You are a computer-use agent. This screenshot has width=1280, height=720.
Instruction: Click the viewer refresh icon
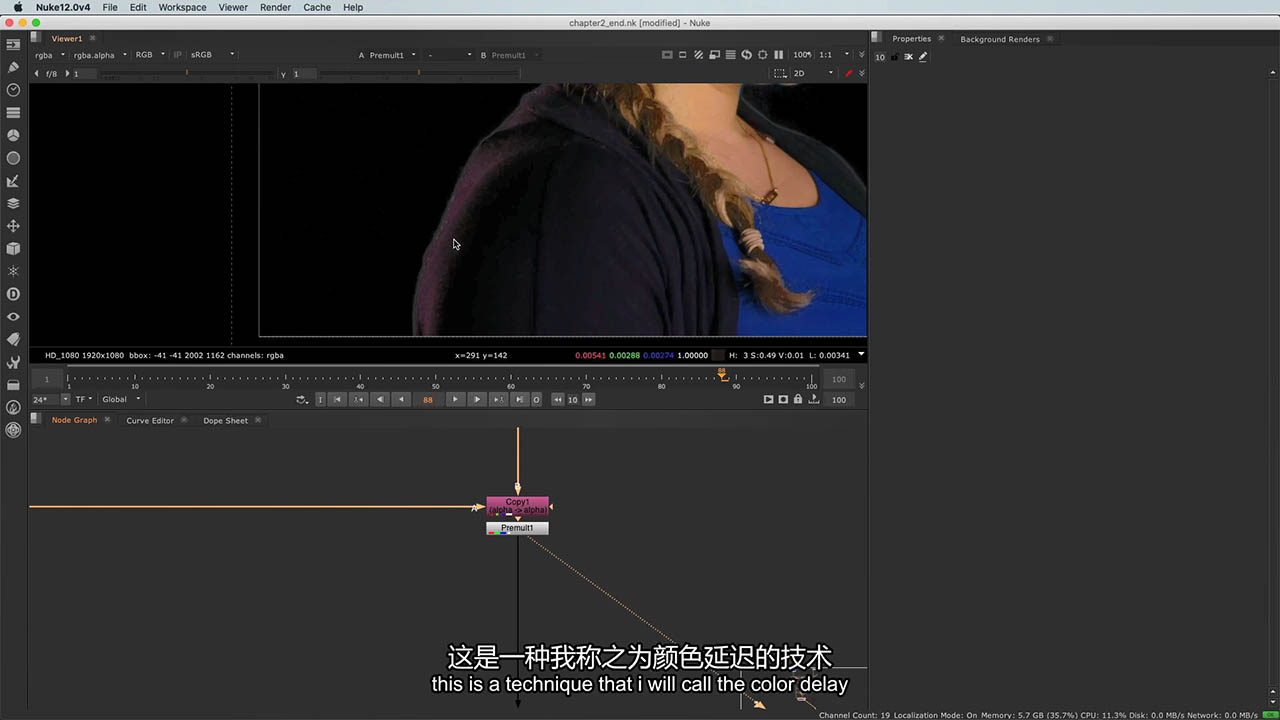746,55
